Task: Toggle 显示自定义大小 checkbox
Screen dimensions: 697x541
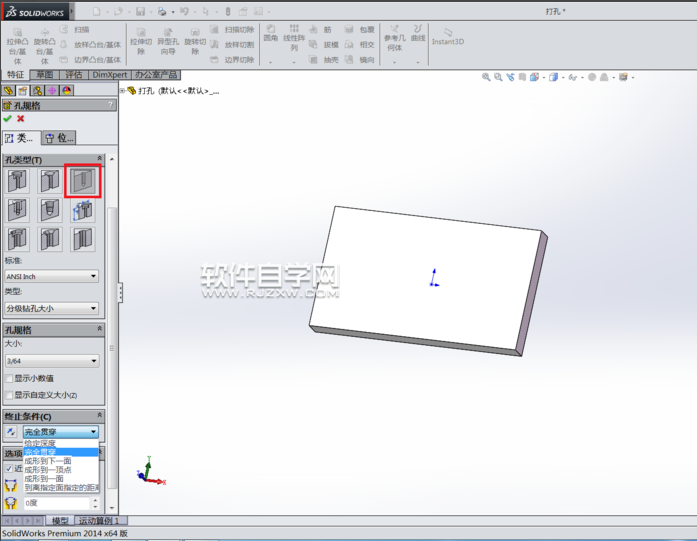Action: pos(9,395)
